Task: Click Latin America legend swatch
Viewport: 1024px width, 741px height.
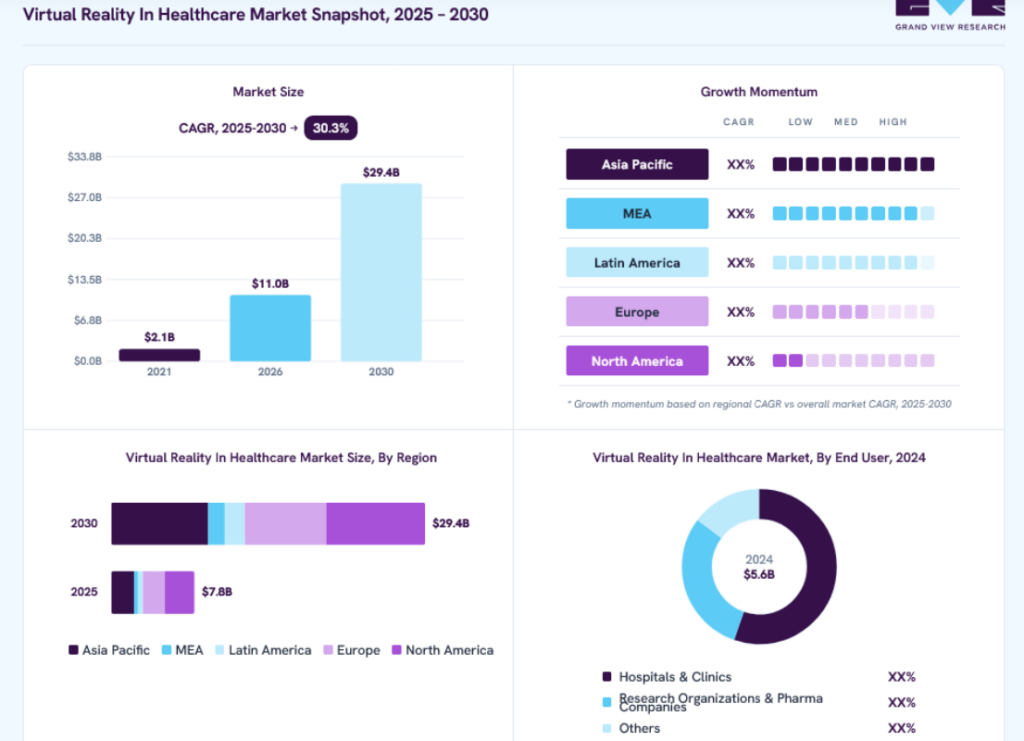Action: (219, 650)
